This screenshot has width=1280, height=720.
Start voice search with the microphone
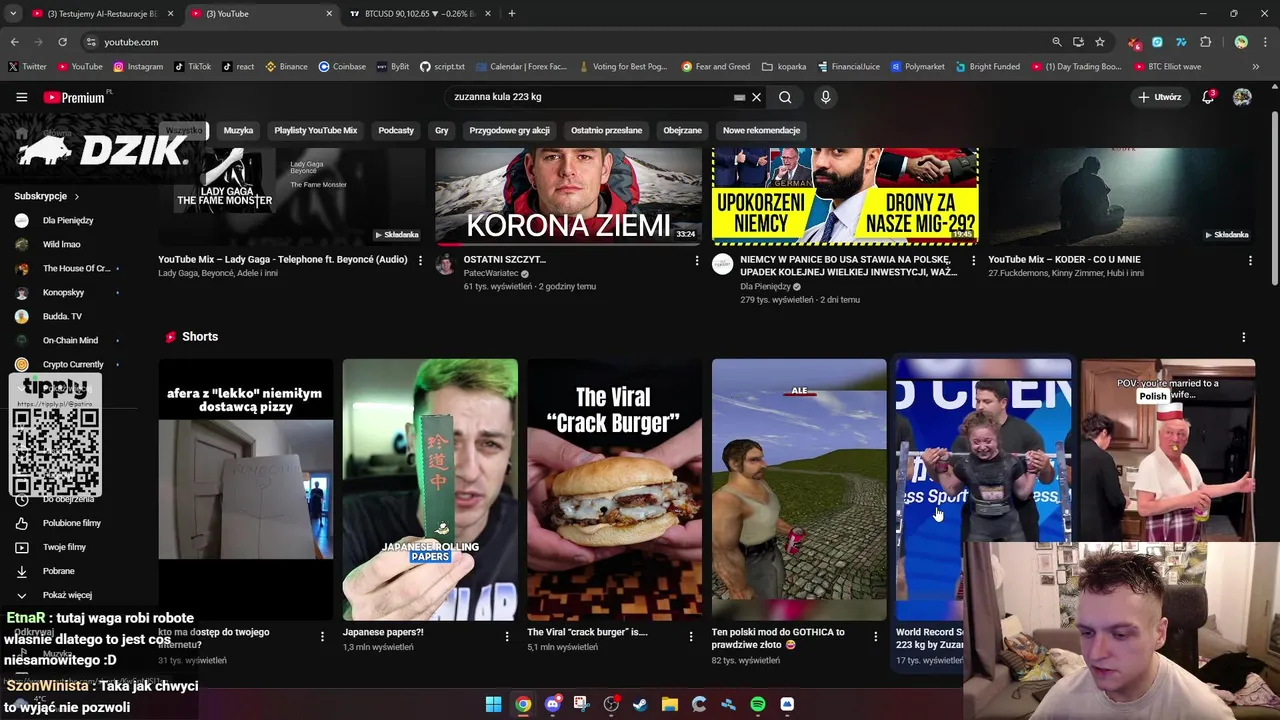pos(825,97)
